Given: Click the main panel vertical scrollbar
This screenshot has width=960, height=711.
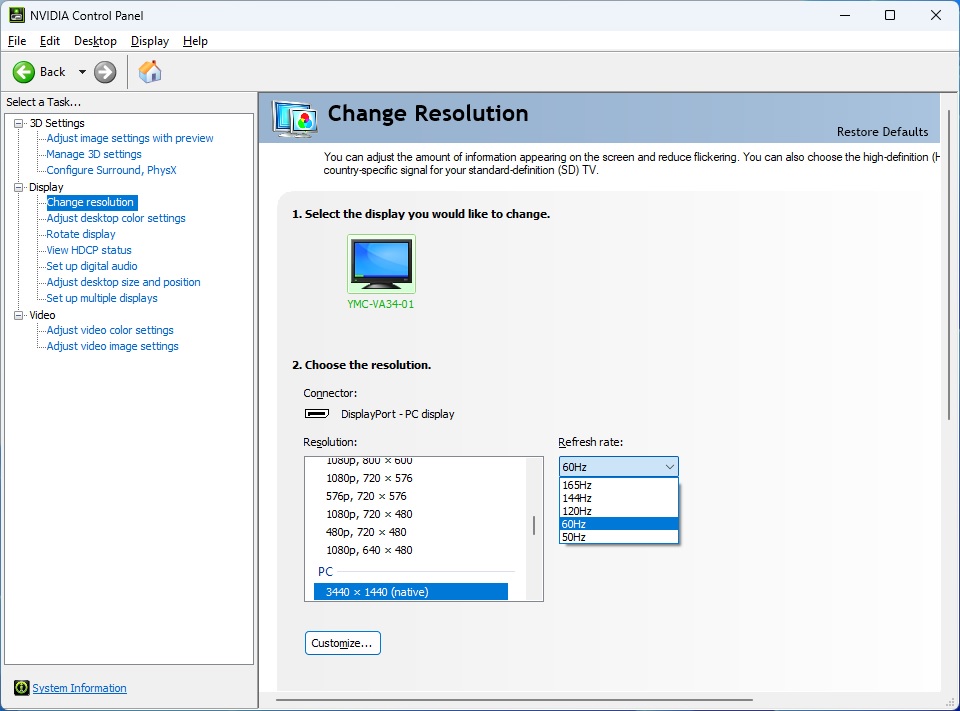Looking at the screenshot, I should [949, 265].
